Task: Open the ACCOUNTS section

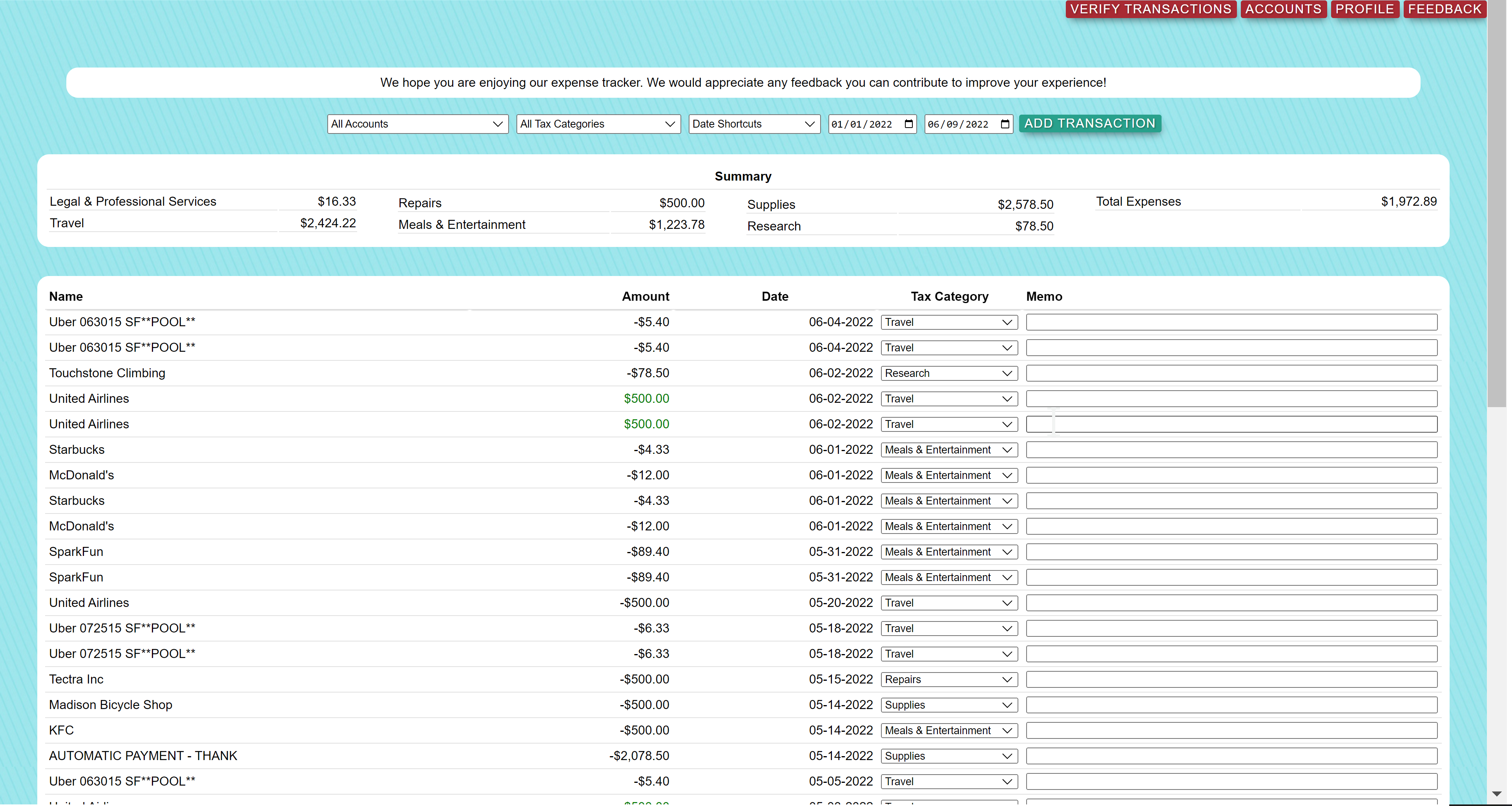Action: pos(1283,9)
